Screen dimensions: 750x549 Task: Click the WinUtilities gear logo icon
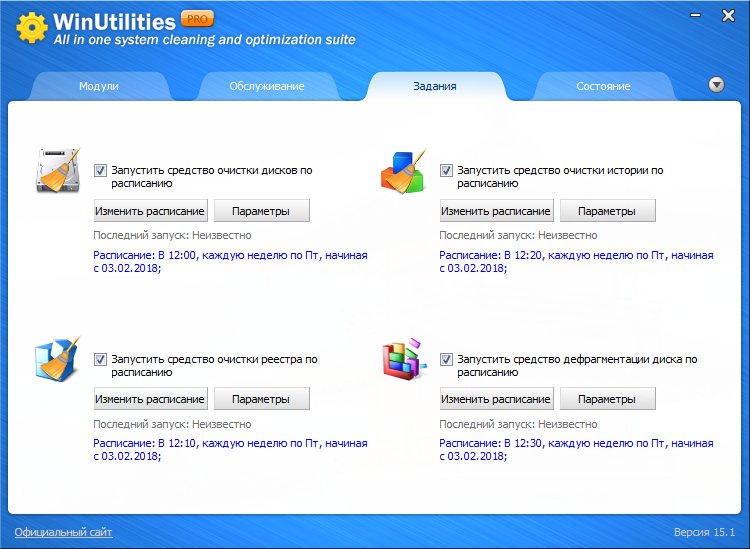pyautogui.click(x=32, y=27)
